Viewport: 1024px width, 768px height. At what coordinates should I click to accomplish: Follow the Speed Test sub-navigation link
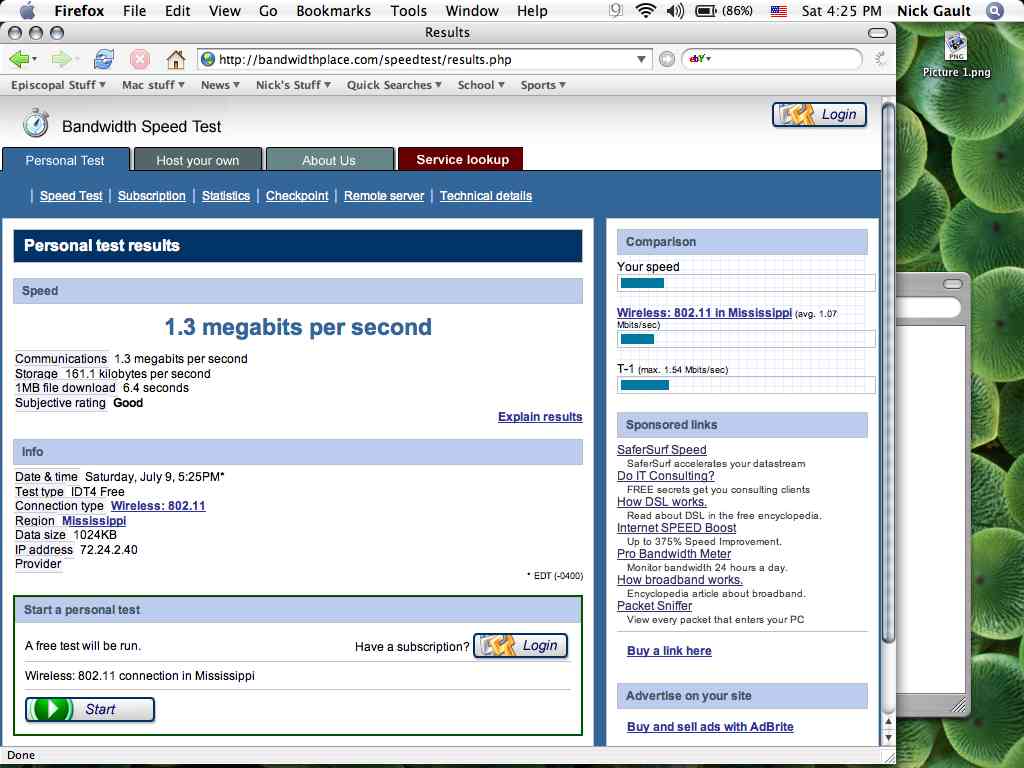(x=71, y=196)
